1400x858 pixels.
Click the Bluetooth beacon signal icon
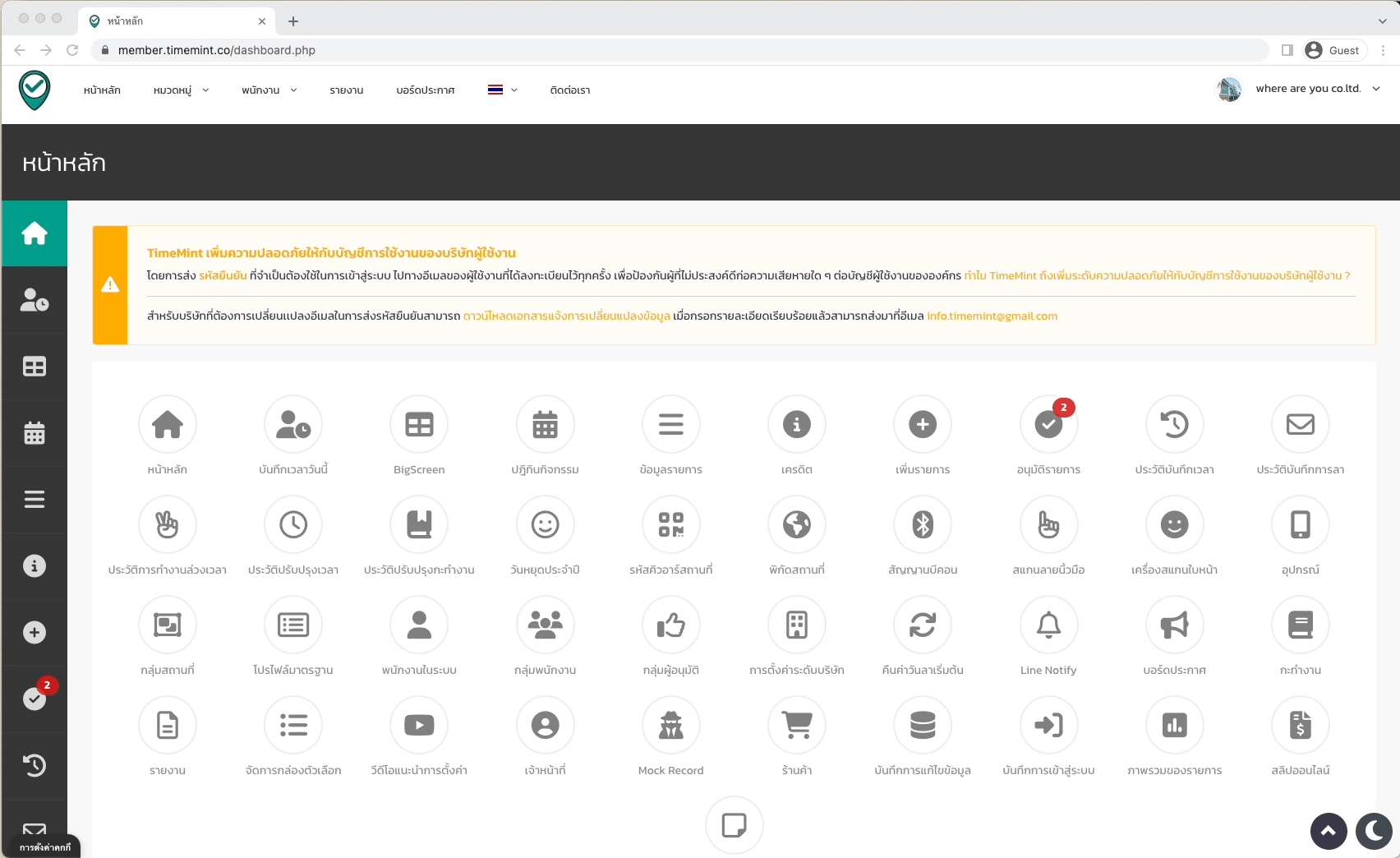pyautogui.click(x=923, y=525)
